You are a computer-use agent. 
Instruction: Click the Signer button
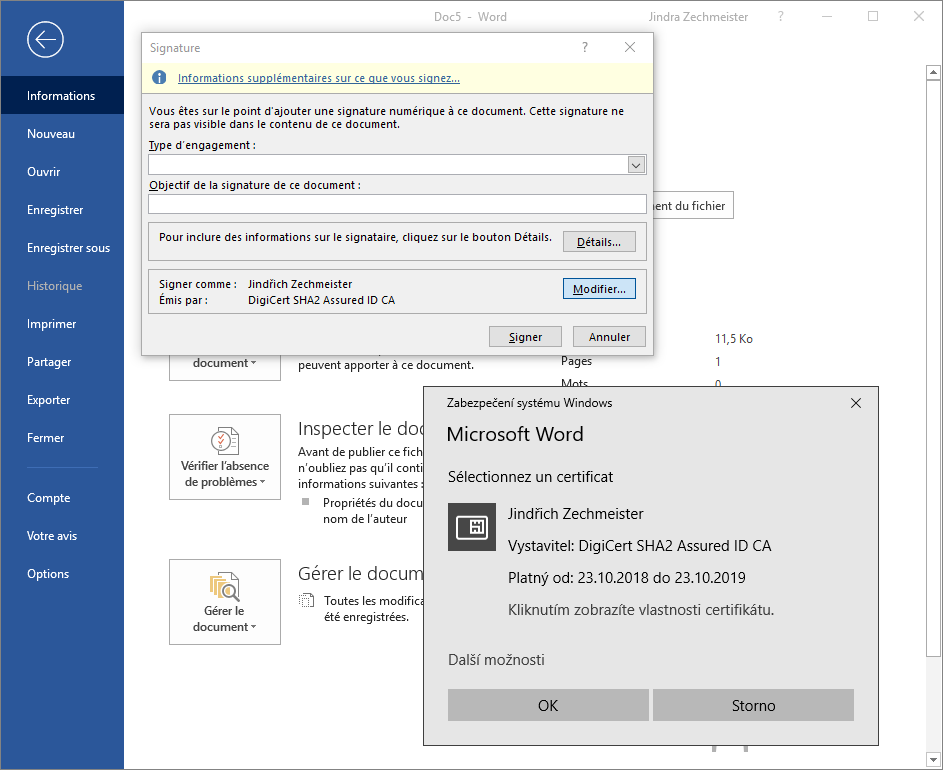pyautogui.click(x=525, y=337)
